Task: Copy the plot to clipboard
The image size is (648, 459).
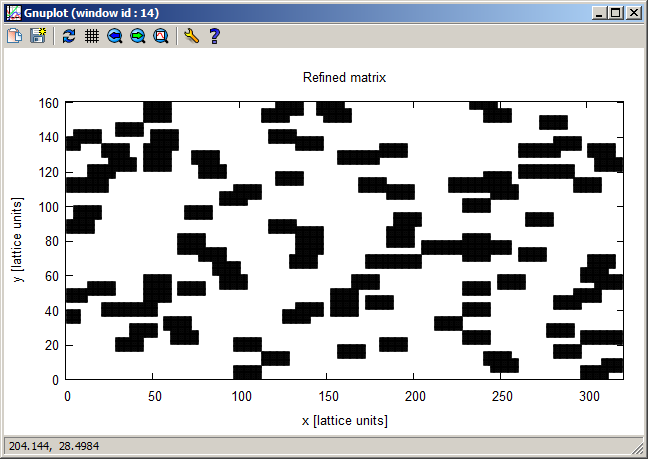Action: [x=15, y=36]
